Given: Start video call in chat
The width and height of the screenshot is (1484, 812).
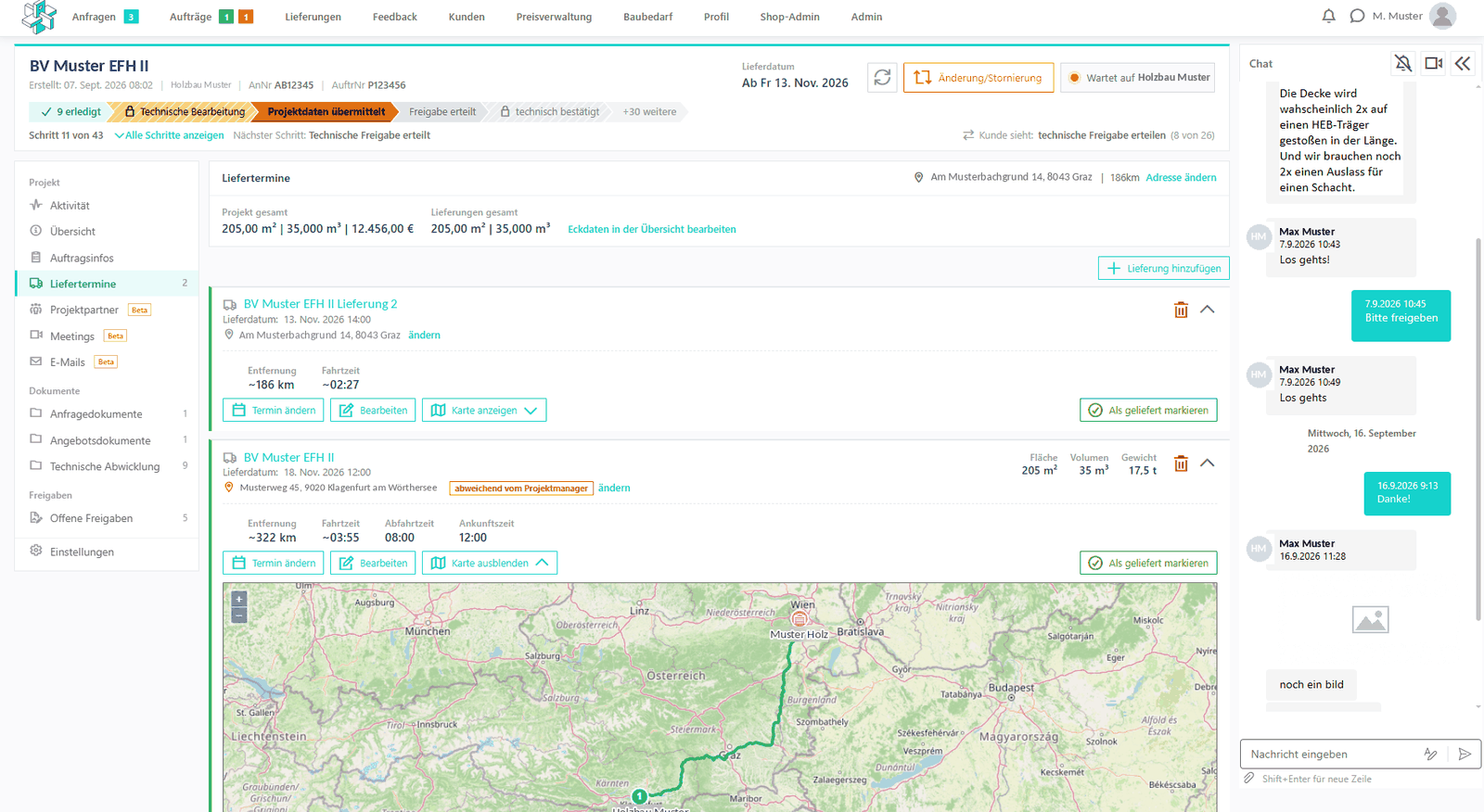Looking at the screenshot, I should point(1434,63).
